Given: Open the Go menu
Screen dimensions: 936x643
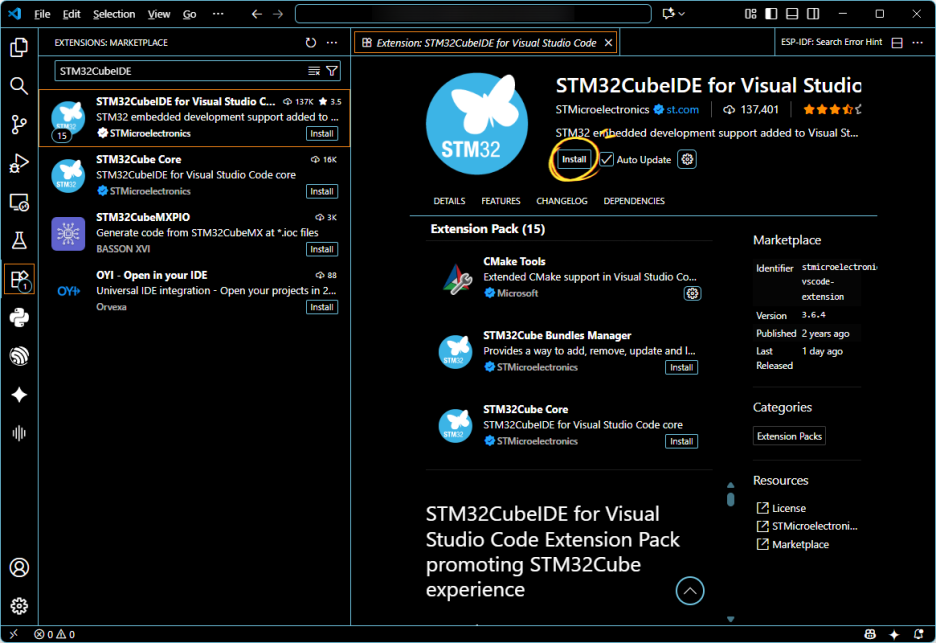Looking at the screenshot, I should click(189, 14).
